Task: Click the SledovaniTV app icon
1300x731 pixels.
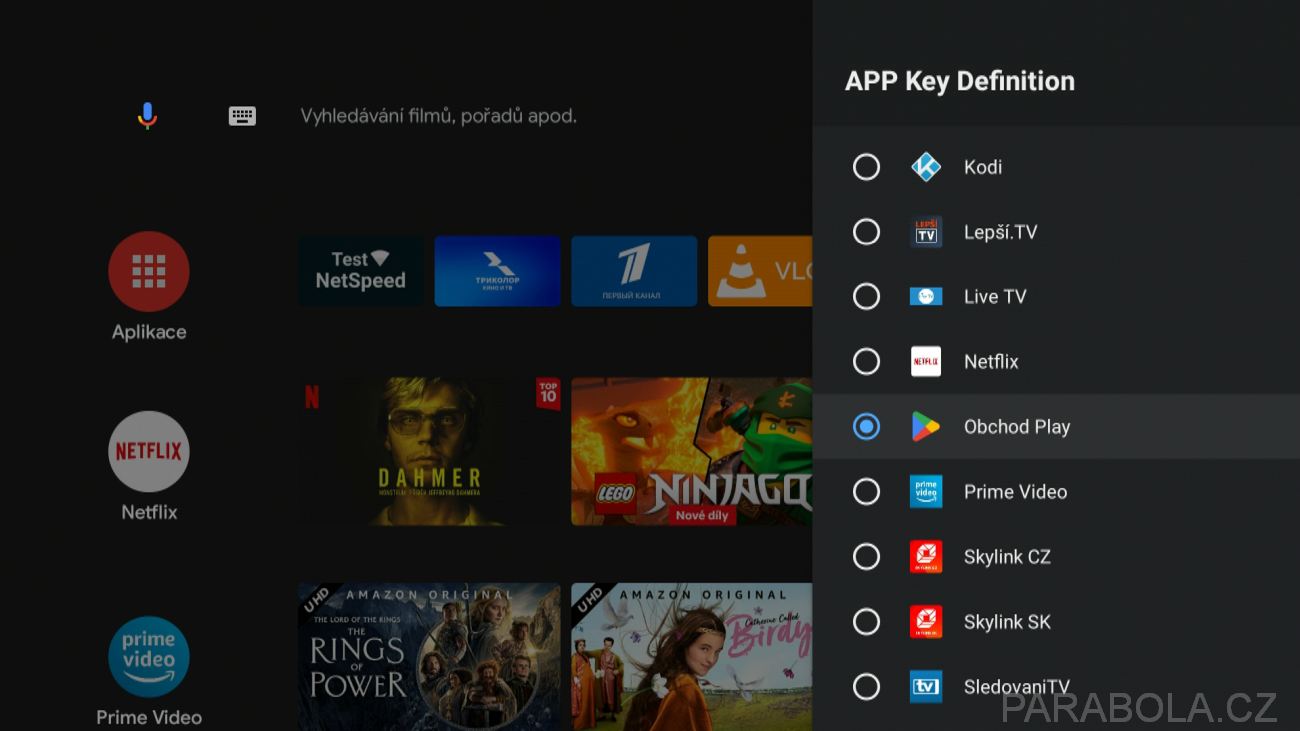Action: coord(926,687)
